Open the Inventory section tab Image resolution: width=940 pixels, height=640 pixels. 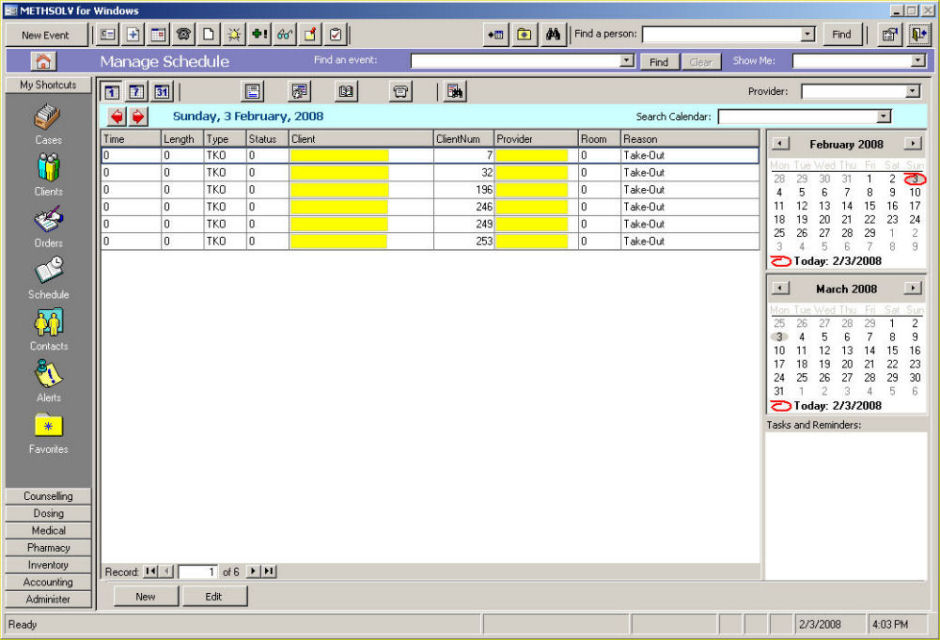(x=48, y=565)
